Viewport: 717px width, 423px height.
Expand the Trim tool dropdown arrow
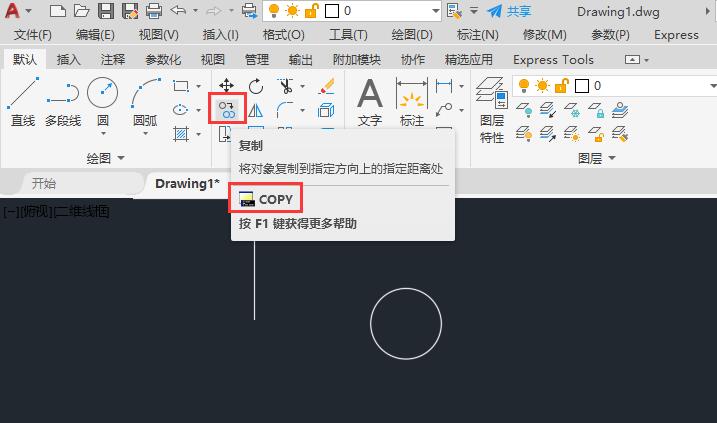[x=303, y=86]
